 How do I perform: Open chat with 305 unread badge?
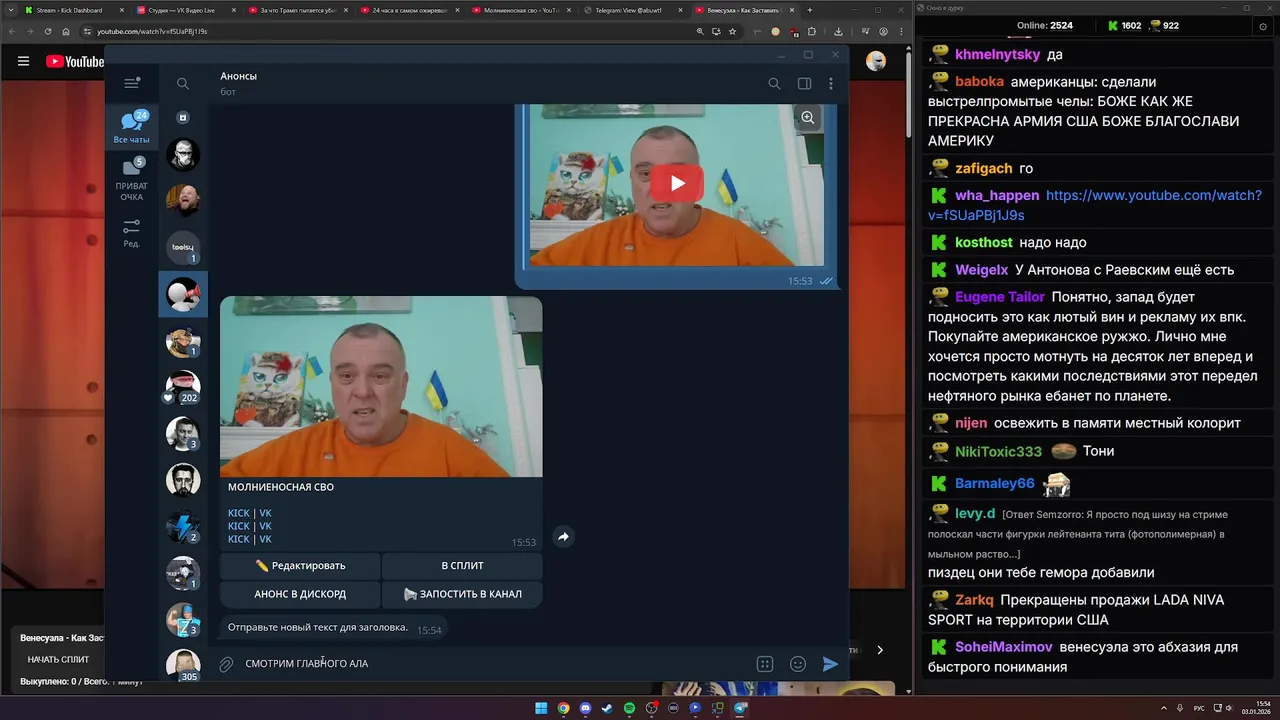(x=183, y=665)
